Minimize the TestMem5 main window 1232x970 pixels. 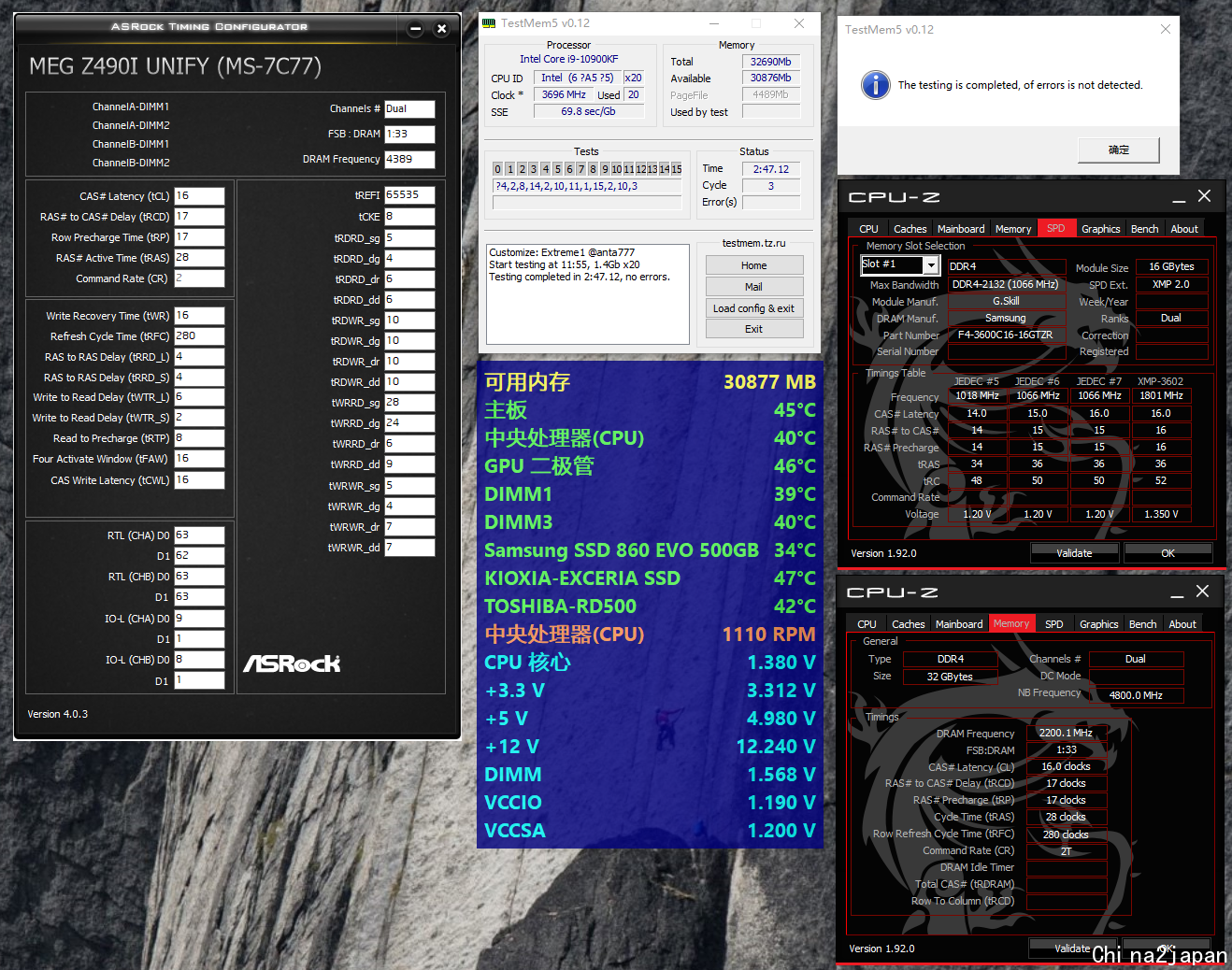[x=714, y=23]
